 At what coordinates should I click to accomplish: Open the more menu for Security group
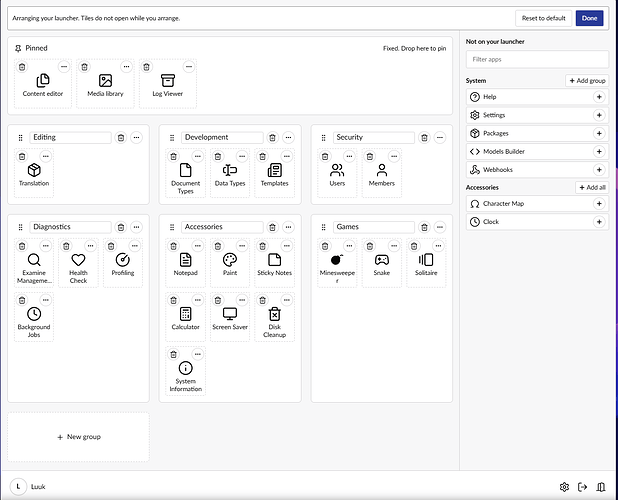point(440,138)
